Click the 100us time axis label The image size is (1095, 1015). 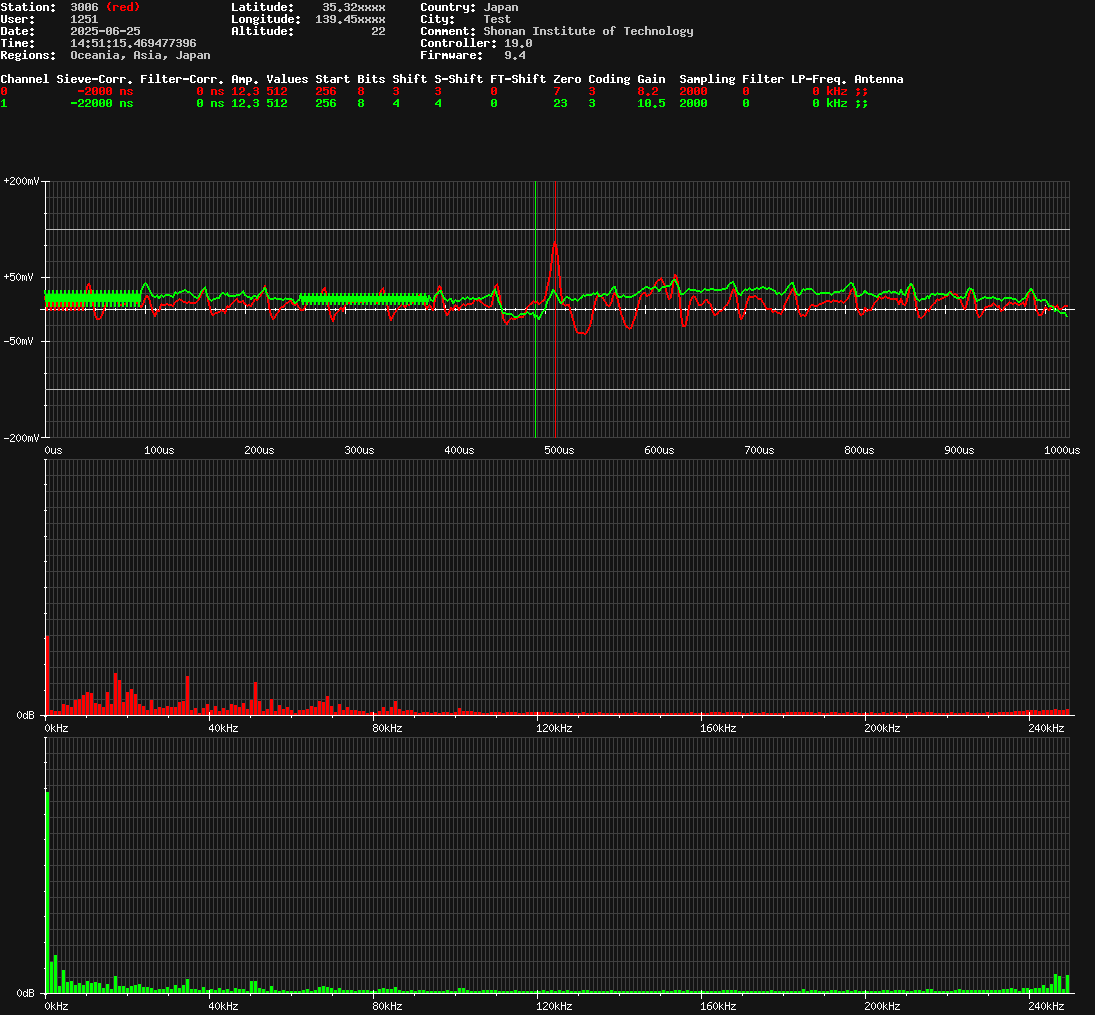pyautogui.click(x=159, y=450)
